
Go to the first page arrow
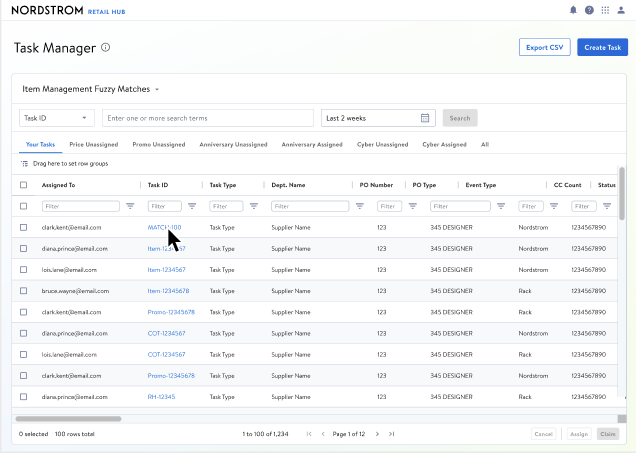(x=309, y=434)
